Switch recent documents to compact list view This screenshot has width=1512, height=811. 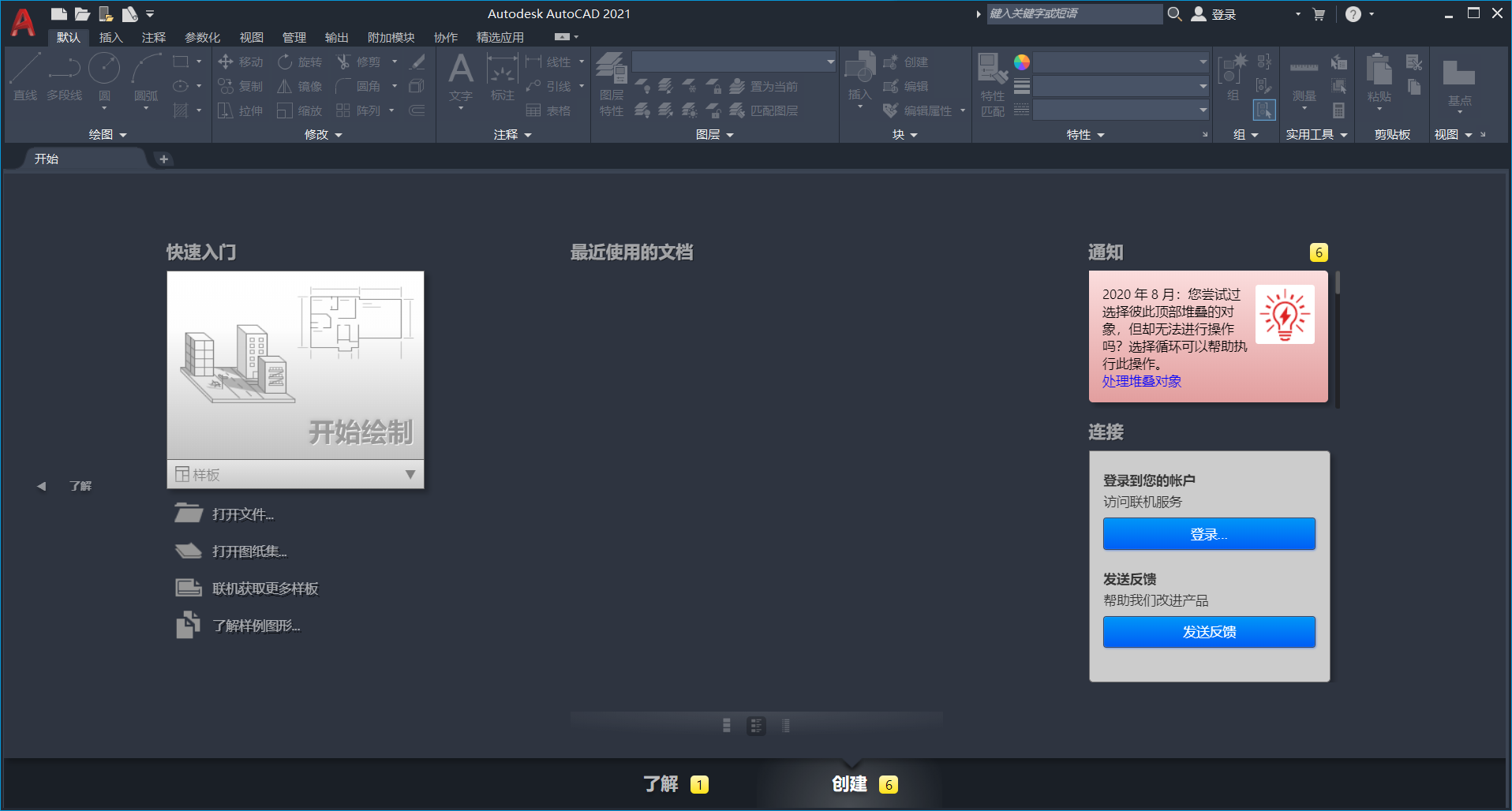(785, 726)
